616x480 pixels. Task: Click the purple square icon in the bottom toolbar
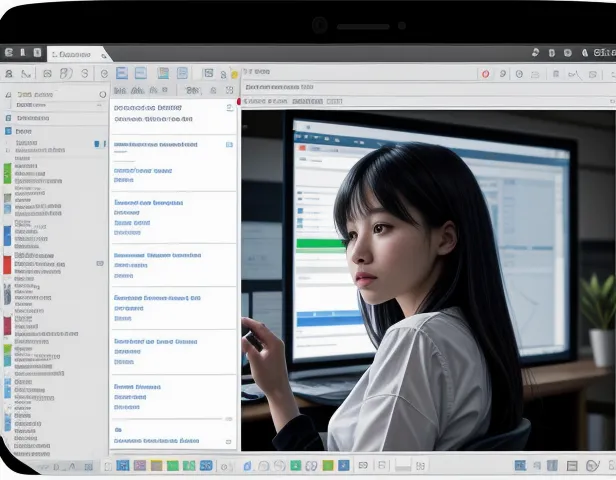pyautogui.click(x=140, y=465)
